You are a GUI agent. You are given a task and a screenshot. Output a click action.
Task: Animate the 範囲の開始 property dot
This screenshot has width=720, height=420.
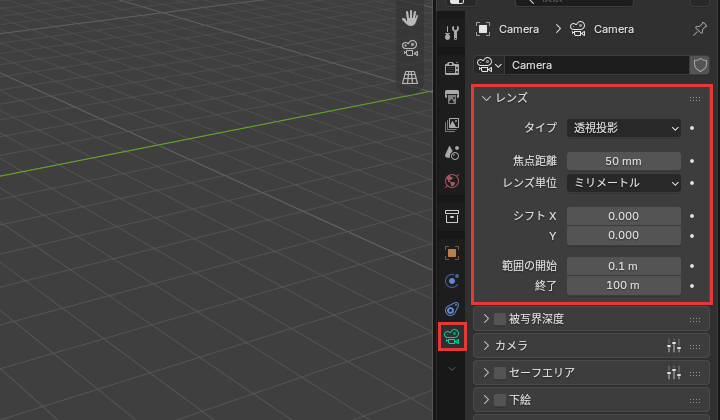click(x=692, y=266)
